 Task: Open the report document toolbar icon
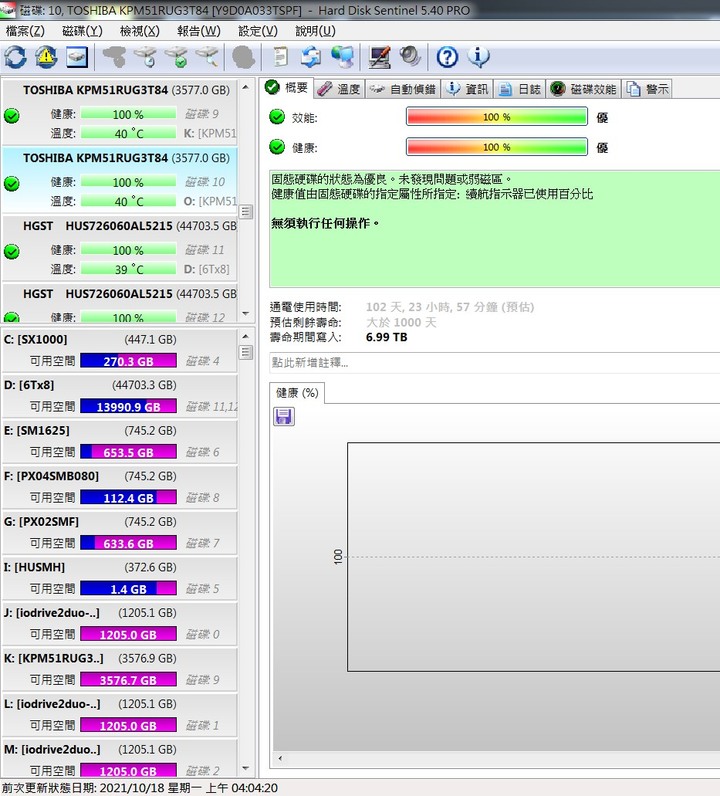coord(281,57)
